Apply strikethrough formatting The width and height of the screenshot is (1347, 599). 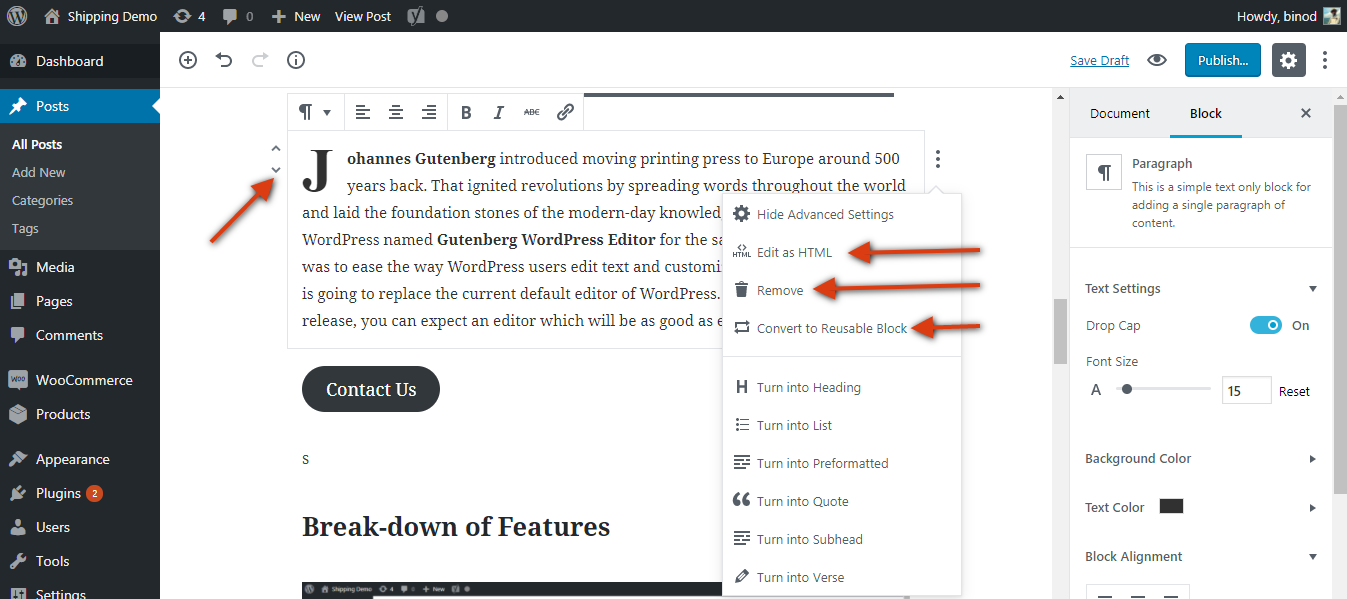(532, 112)
